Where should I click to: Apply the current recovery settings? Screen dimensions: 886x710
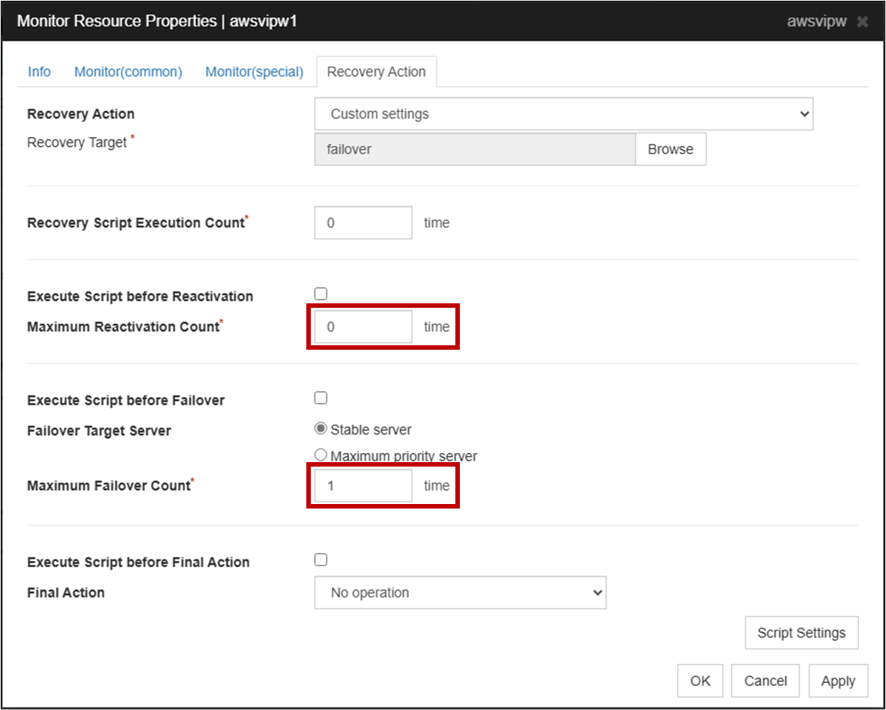pyautogui.click(x=838, y=680)
